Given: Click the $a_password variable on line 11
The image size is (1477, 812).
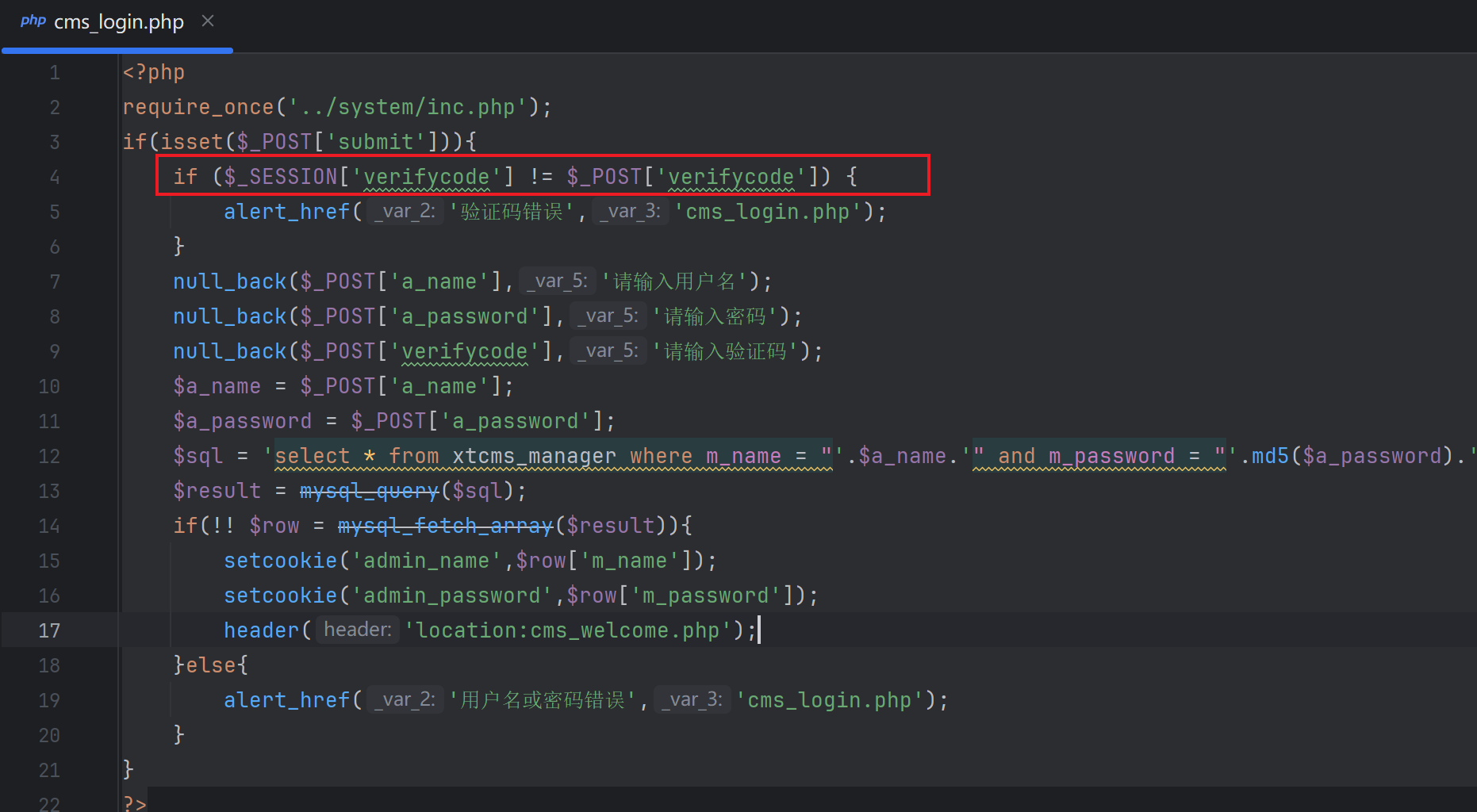Looking at the screenshot, I should coord(243,421).
